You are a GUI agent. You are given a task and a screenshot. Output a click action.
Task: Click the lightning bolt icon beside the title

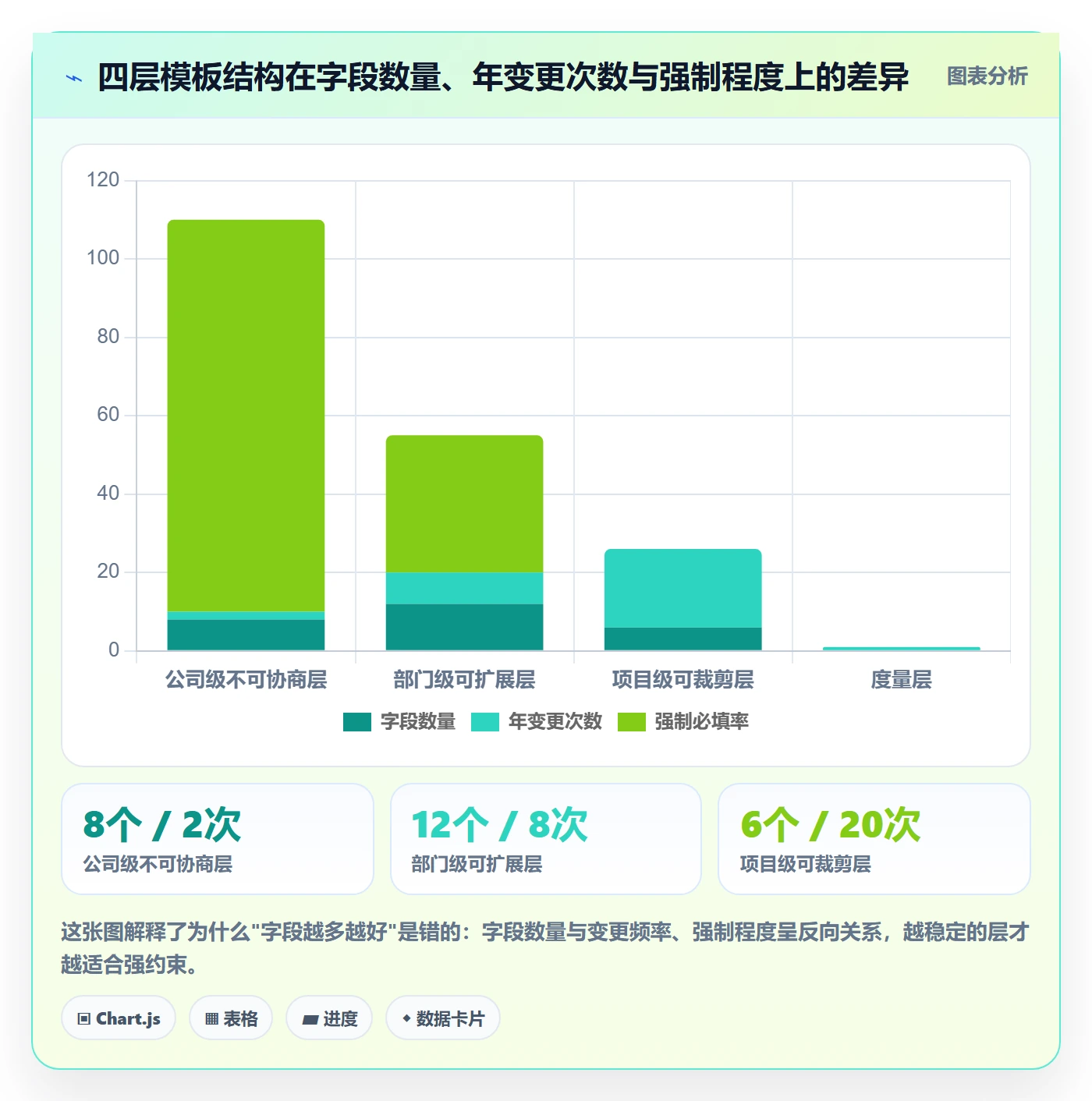[x=74, y=78]
